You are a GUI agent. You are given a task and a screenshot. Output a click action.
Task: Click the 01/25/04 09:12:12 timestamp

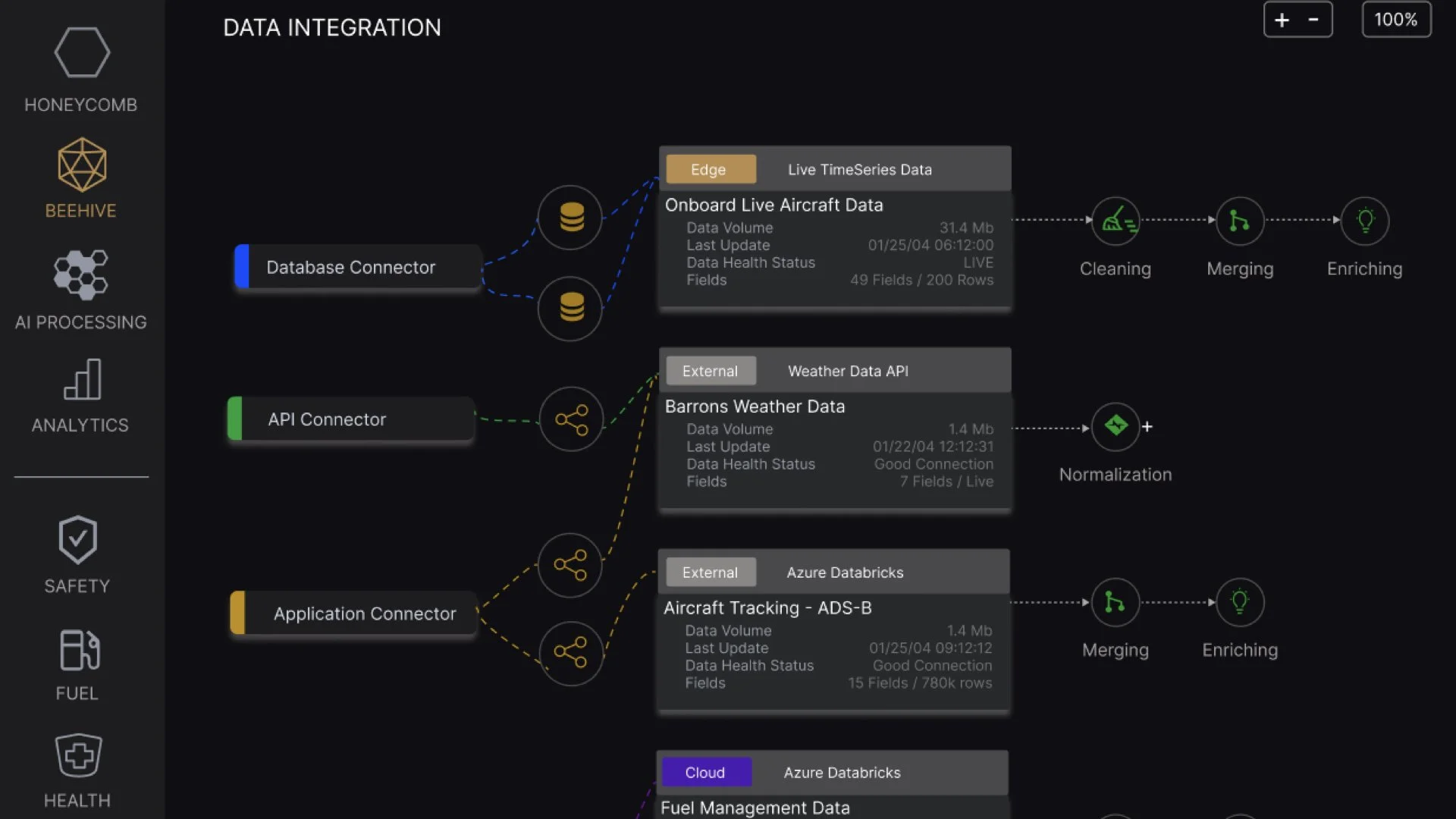coord(930,648)
